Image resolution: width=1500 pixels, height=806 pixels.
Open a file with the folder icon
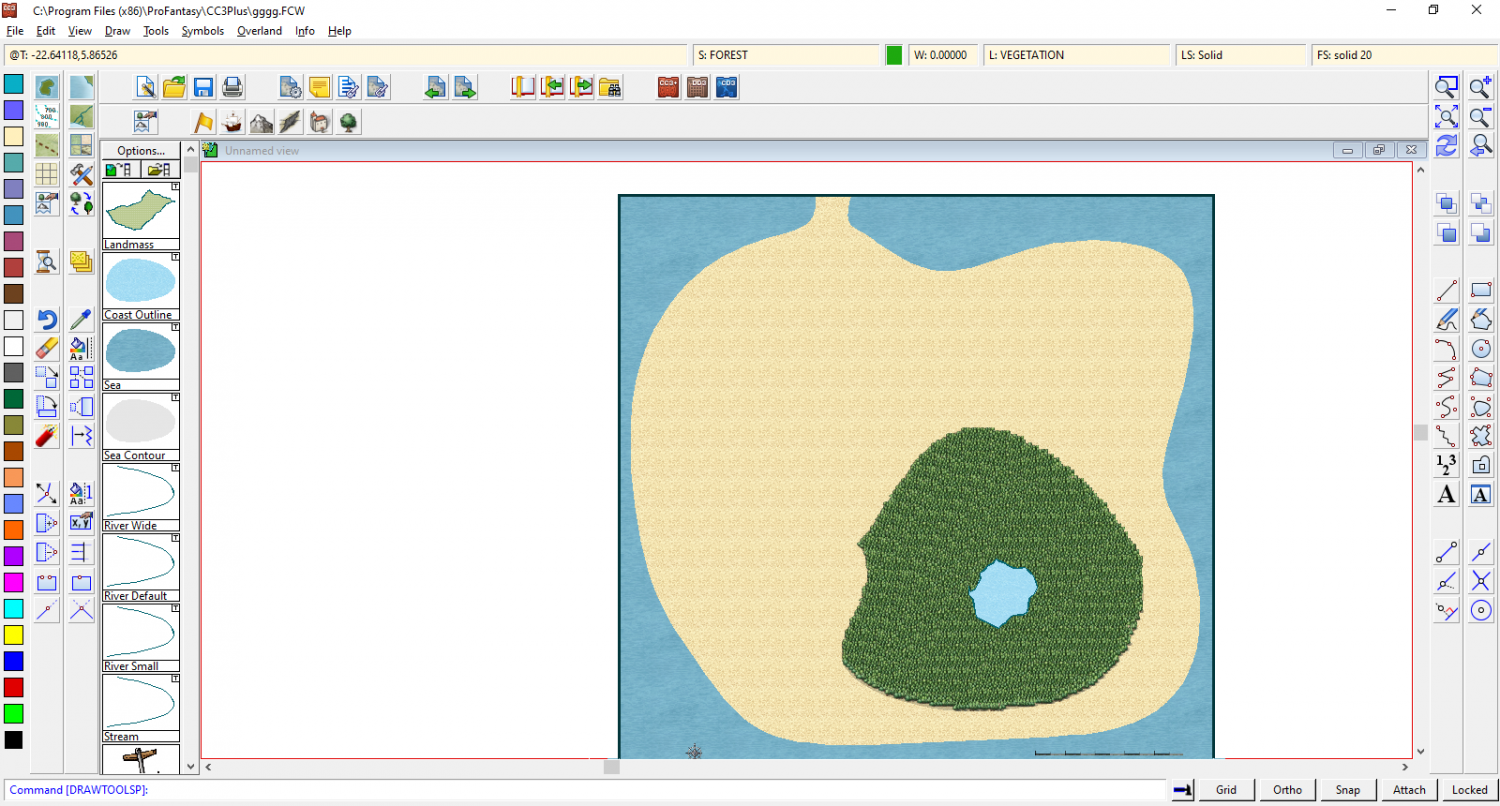coord(174,87)
